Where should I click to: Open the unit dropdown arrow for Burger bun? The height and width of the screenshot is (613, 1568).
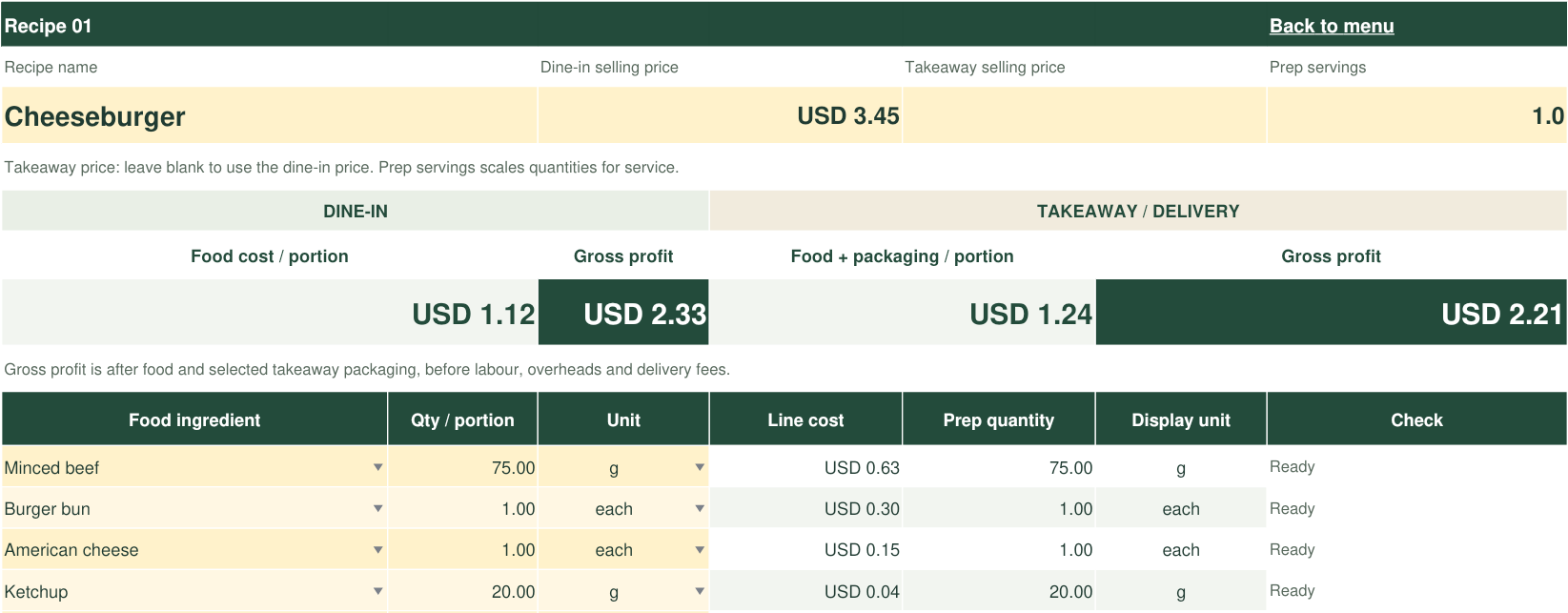pyautogui.click(x=700, y=508)
